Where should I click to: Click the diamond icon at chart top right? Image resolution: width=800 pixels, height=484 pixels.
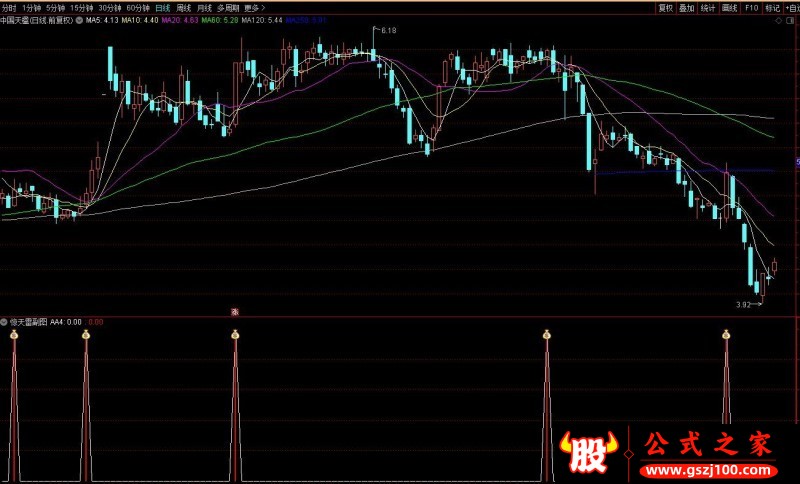point(779,21)
